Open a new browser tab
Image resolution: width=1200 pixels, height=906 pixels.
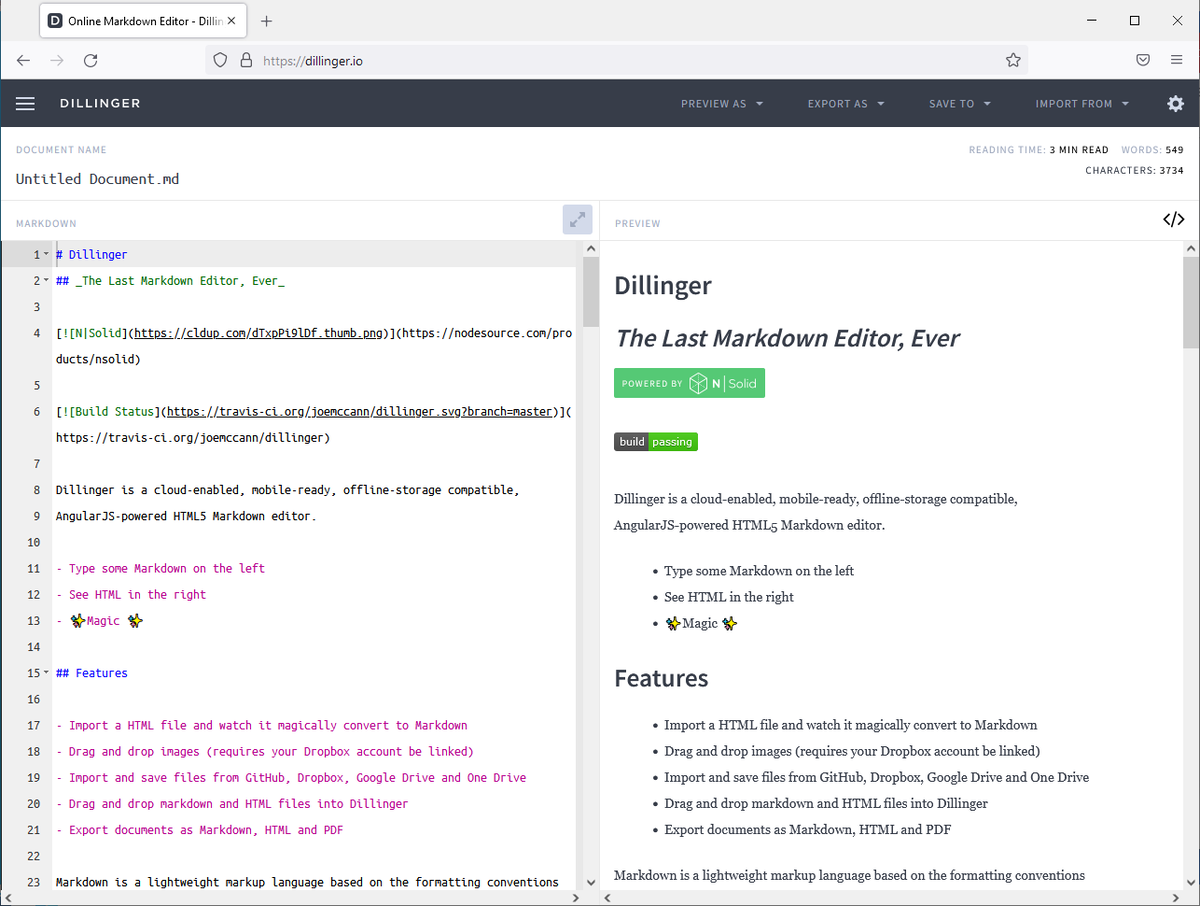266,21
